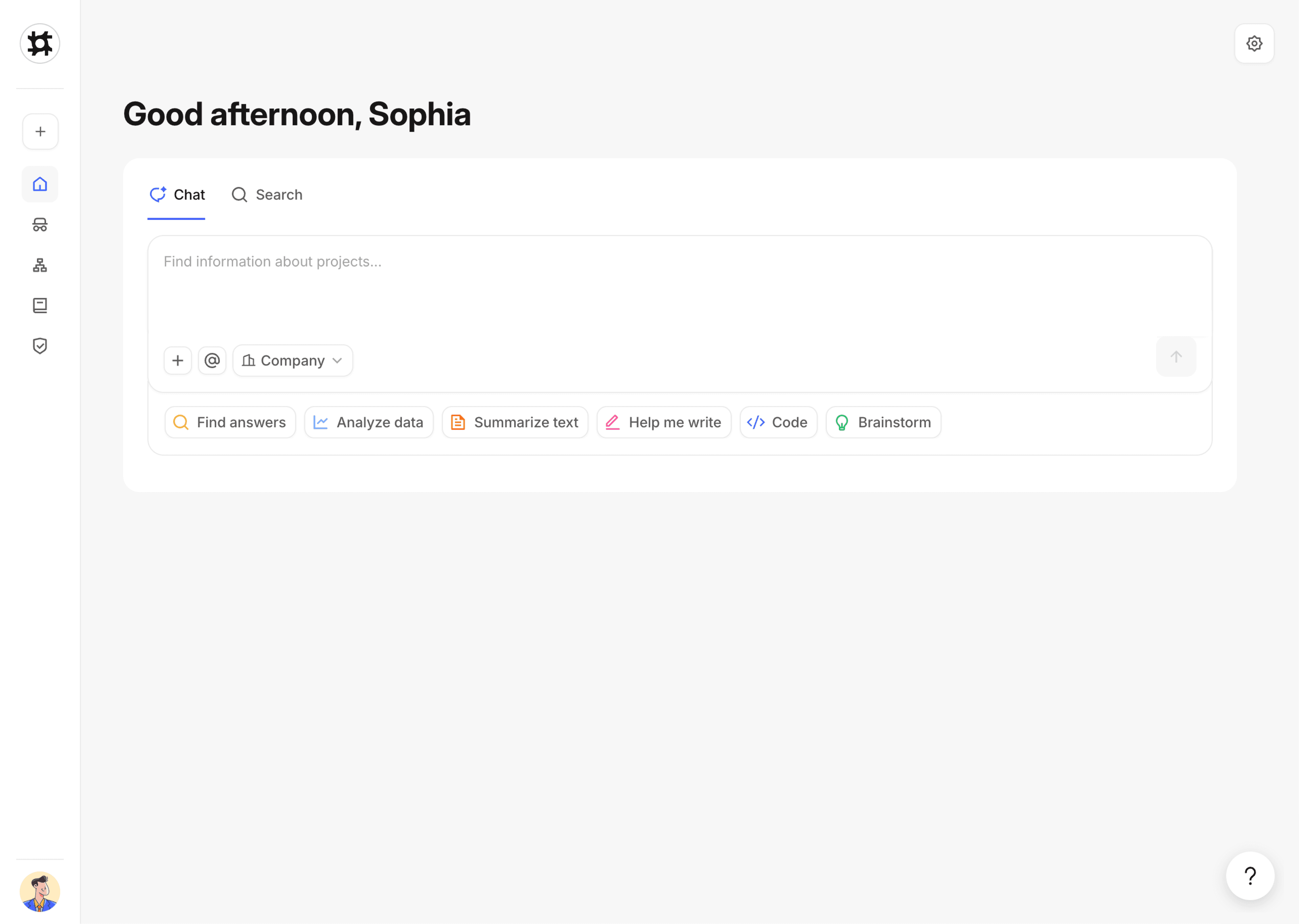Choose the Code suggestion chip

[x=778, y=422]
